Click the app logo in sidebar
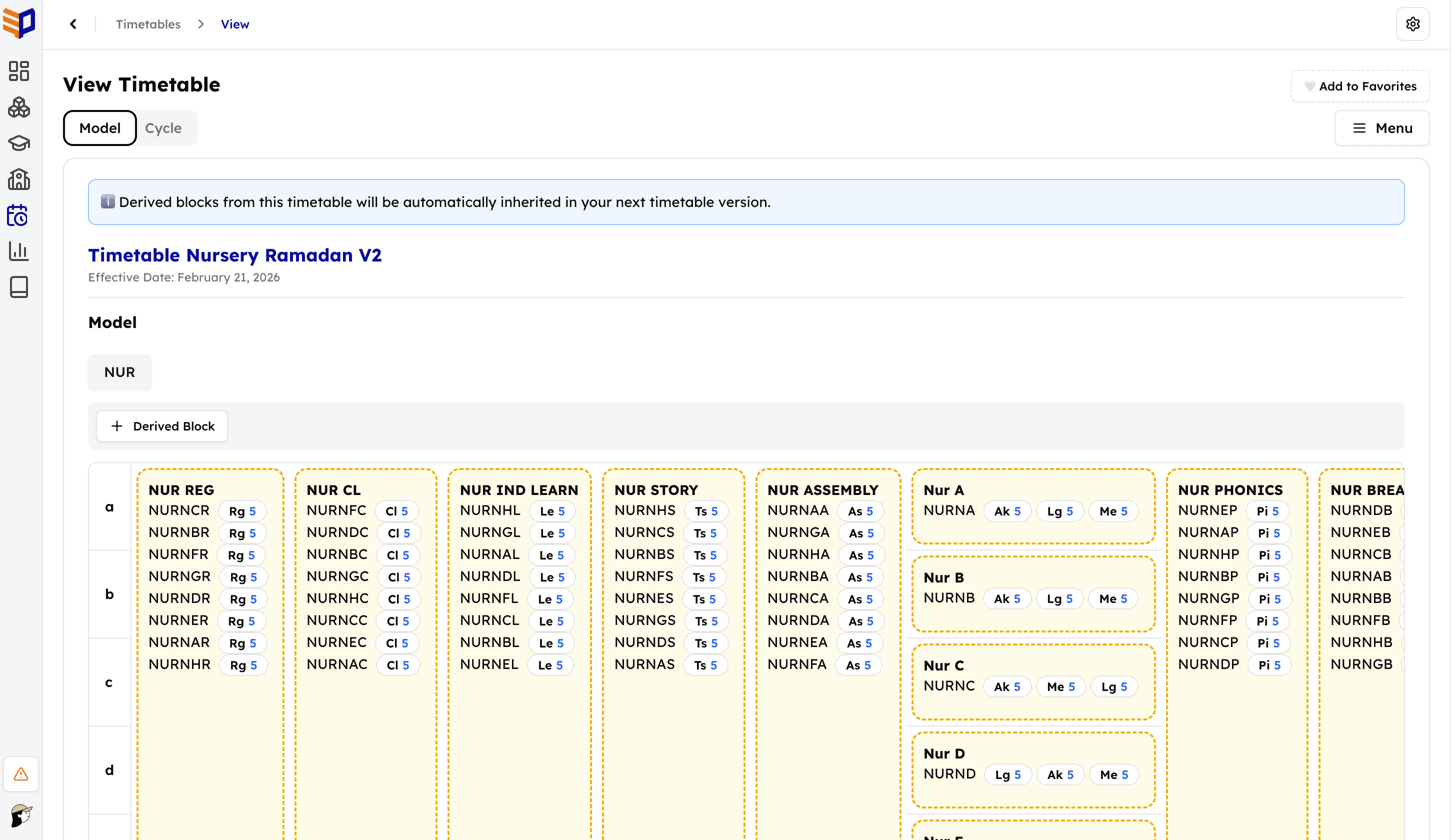The image size is (1451, 840). pyautogui.click(x=19, y=23)
